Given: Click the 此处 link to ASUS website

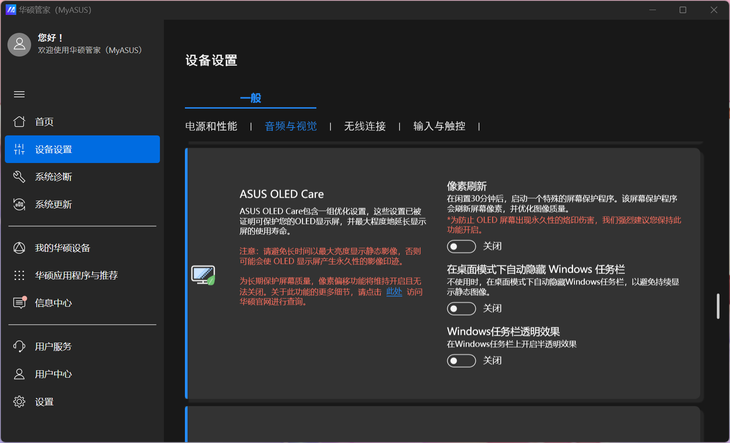Looking at the screenshot, I should pyautogui.click(x=394, y=292).
